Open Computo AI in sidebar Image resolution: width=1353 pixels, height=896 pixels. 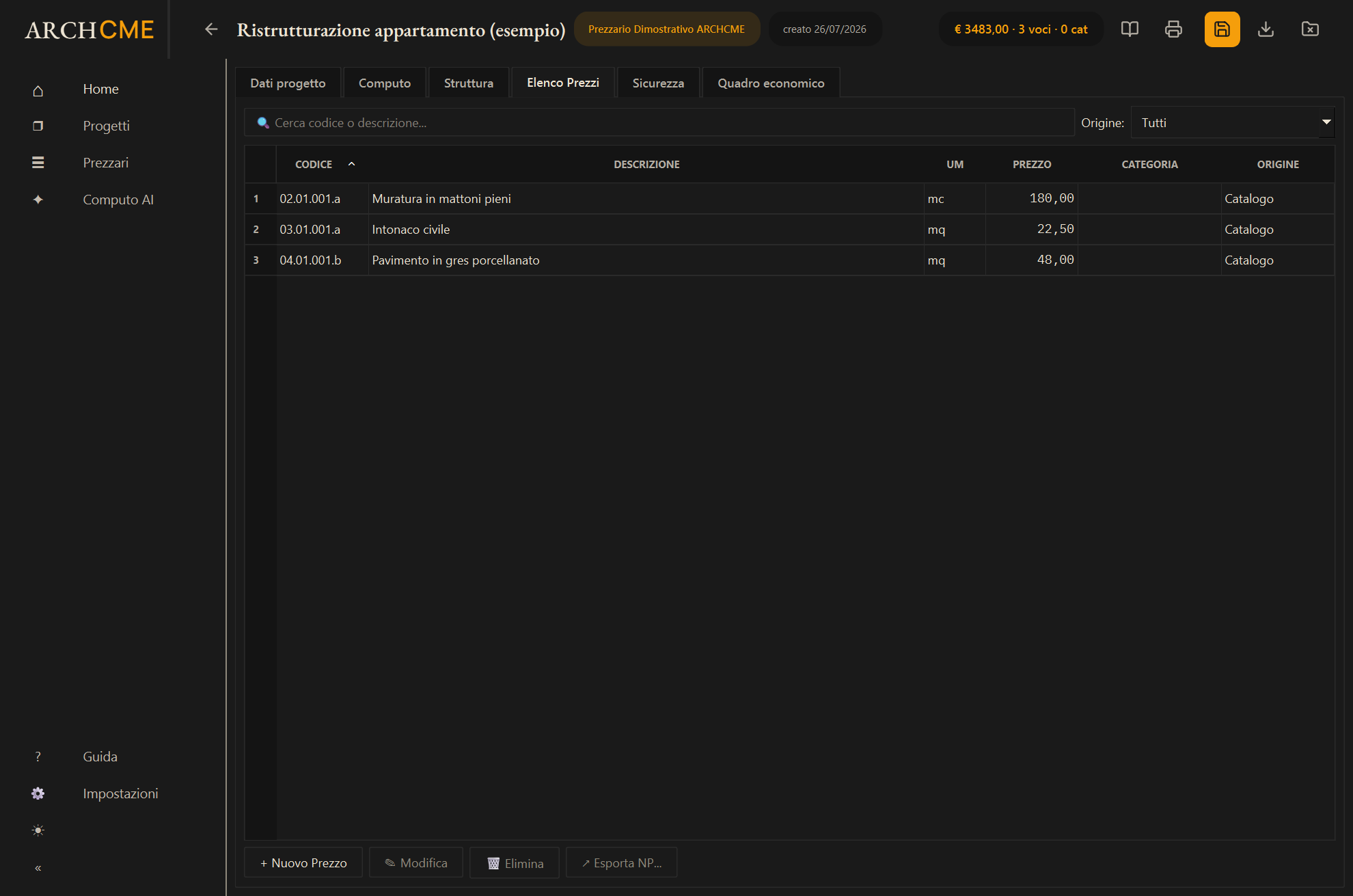[x=118, y=200]
